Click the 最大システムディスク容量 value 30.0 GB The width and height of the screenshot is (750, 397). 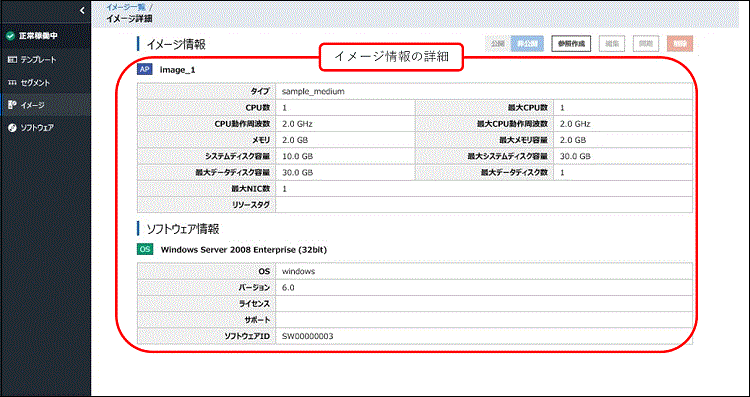575,156
